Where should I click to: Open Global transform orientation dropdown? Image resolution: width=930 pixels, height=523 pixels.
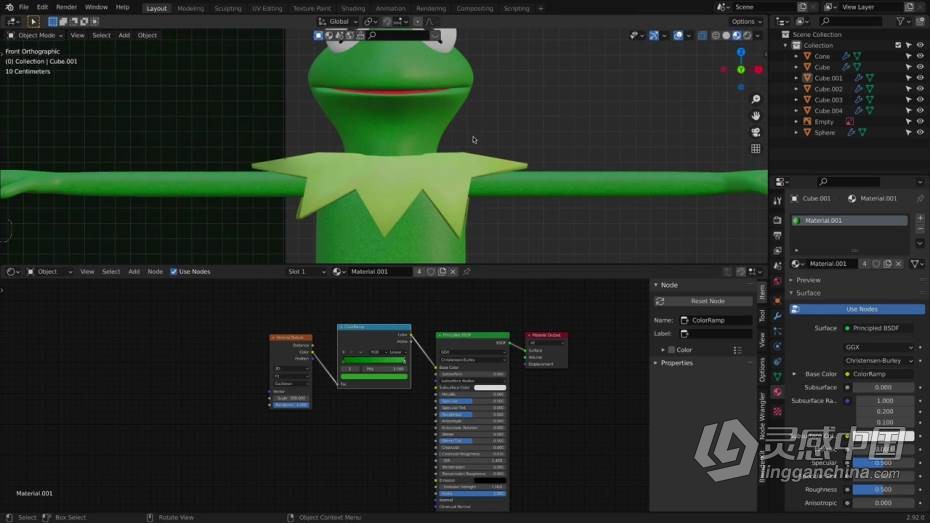click(x=338, y=21)
